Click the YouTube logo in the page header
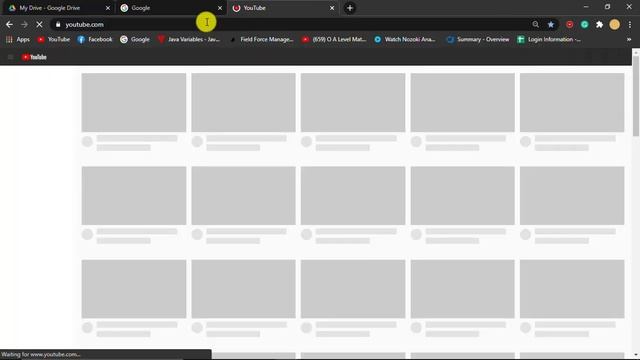 pos(34,57)
